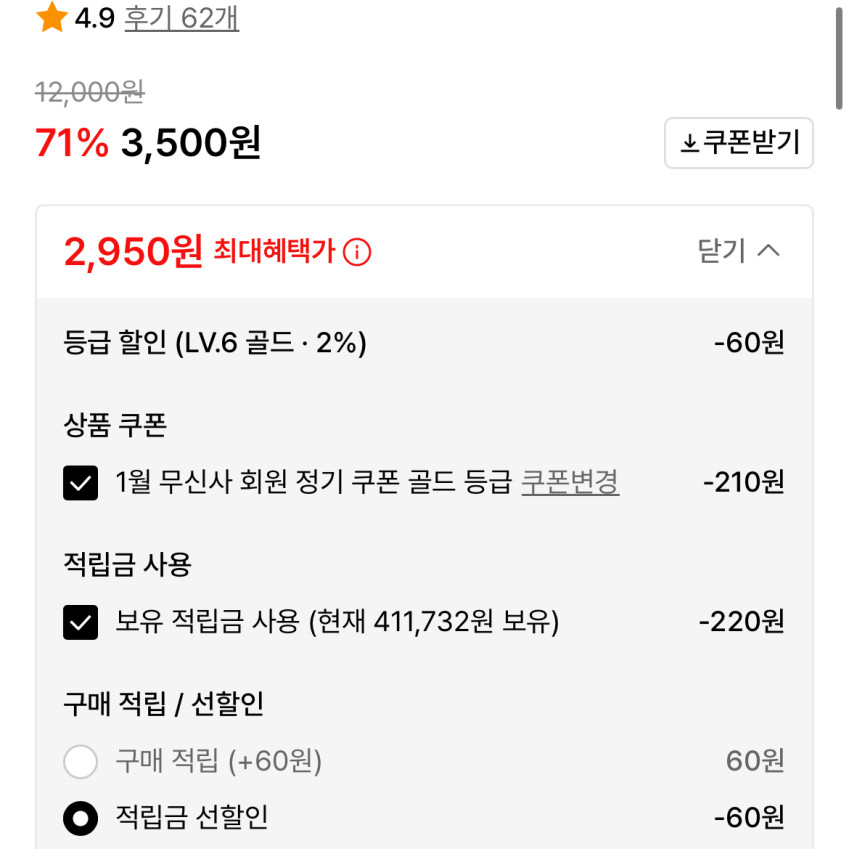Image resolution: width=849 pixels, height=849 pixels.
Task: Collapse the benefit details with 닫기
Action: [722, 251]
